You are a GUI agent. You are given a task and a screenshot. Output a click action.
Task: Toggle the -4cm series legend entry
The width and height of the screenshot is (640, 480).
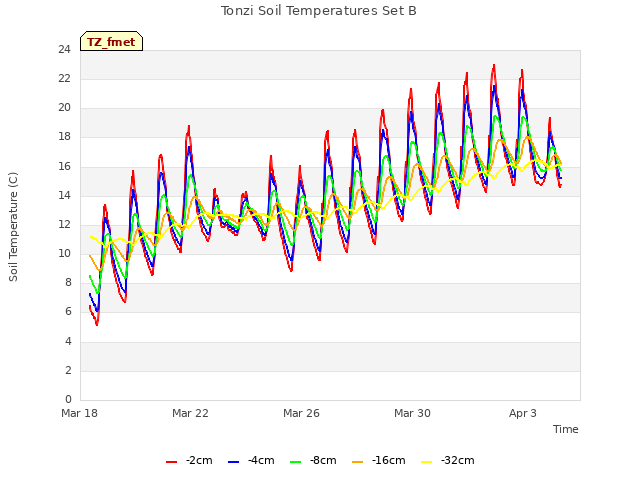pos(251,461)
